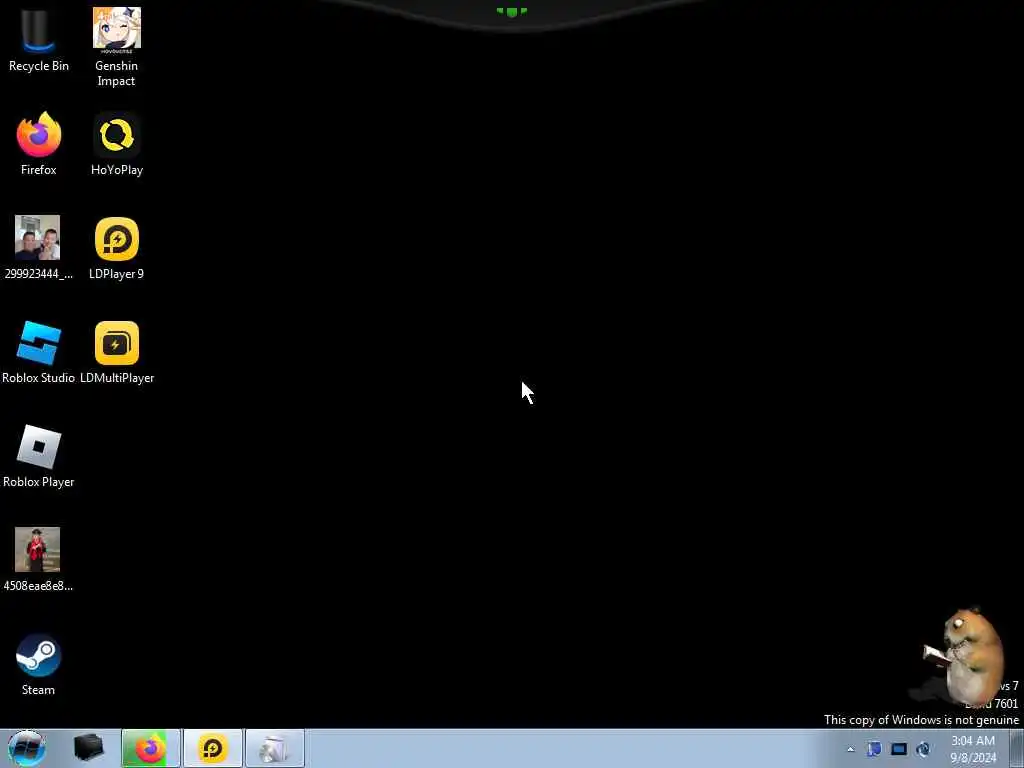The height and width of the screenshot is (768, 1024).
Task: Switch to LDPlayer in the taskbar
Action: [x=213, y=748]
